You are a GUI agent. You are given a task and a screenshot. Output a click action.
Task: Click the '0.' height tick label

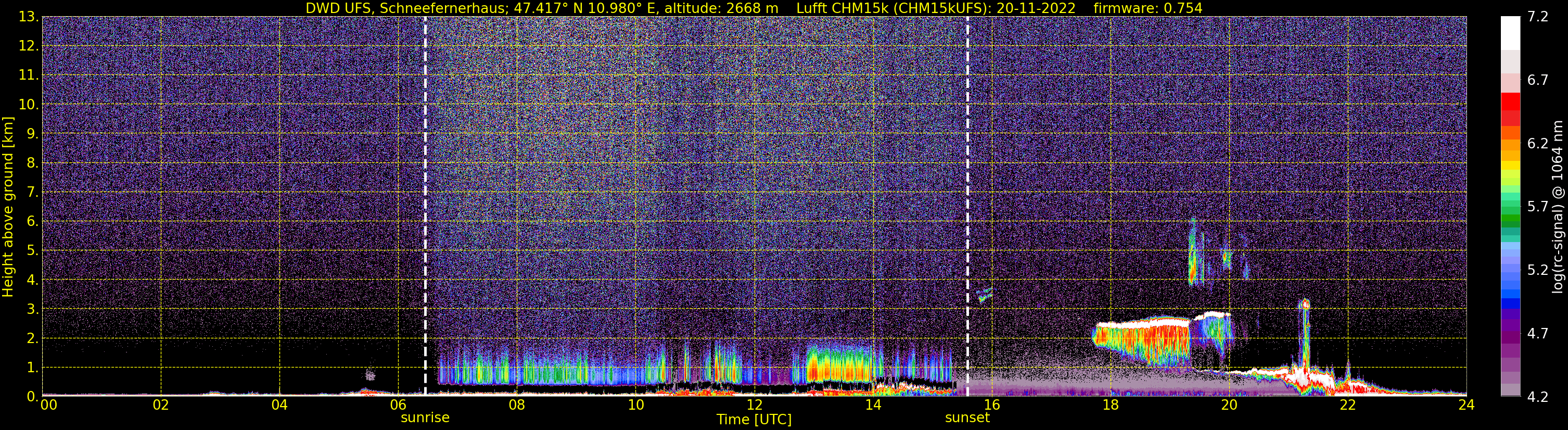tap(32, 397)
